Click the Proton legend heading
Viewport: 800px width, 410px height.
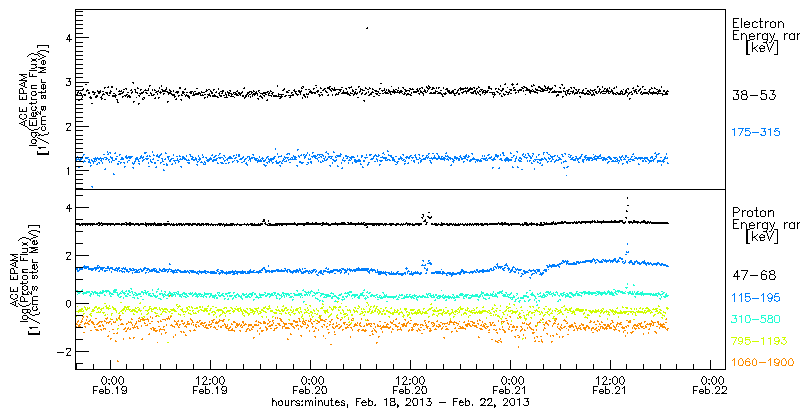pyautogui.click(x=753, y=212)
